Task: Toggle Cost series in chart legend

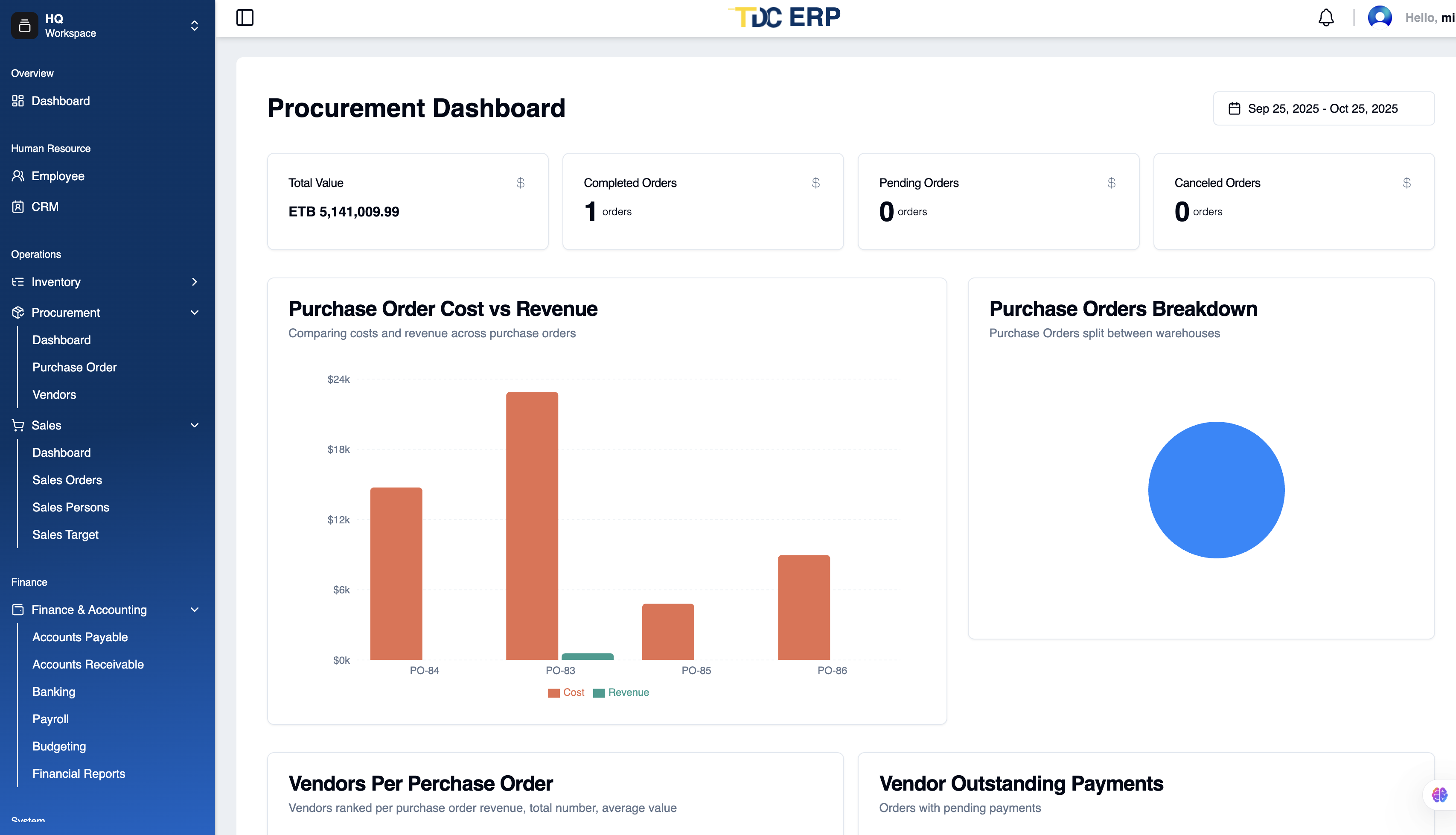Action: [566, 693]
